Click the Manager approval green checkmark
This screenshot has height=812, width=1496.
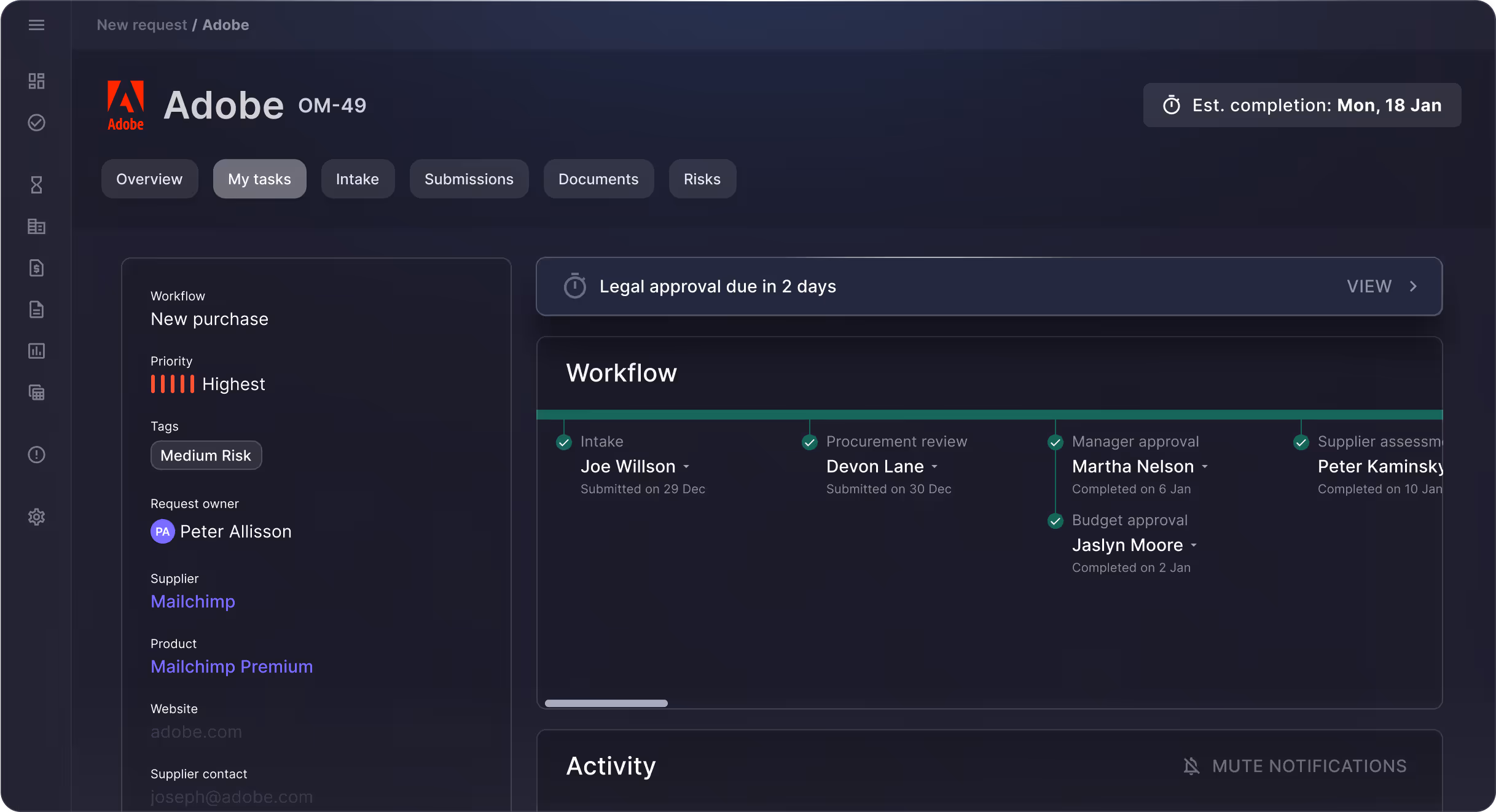(1055, 442)
